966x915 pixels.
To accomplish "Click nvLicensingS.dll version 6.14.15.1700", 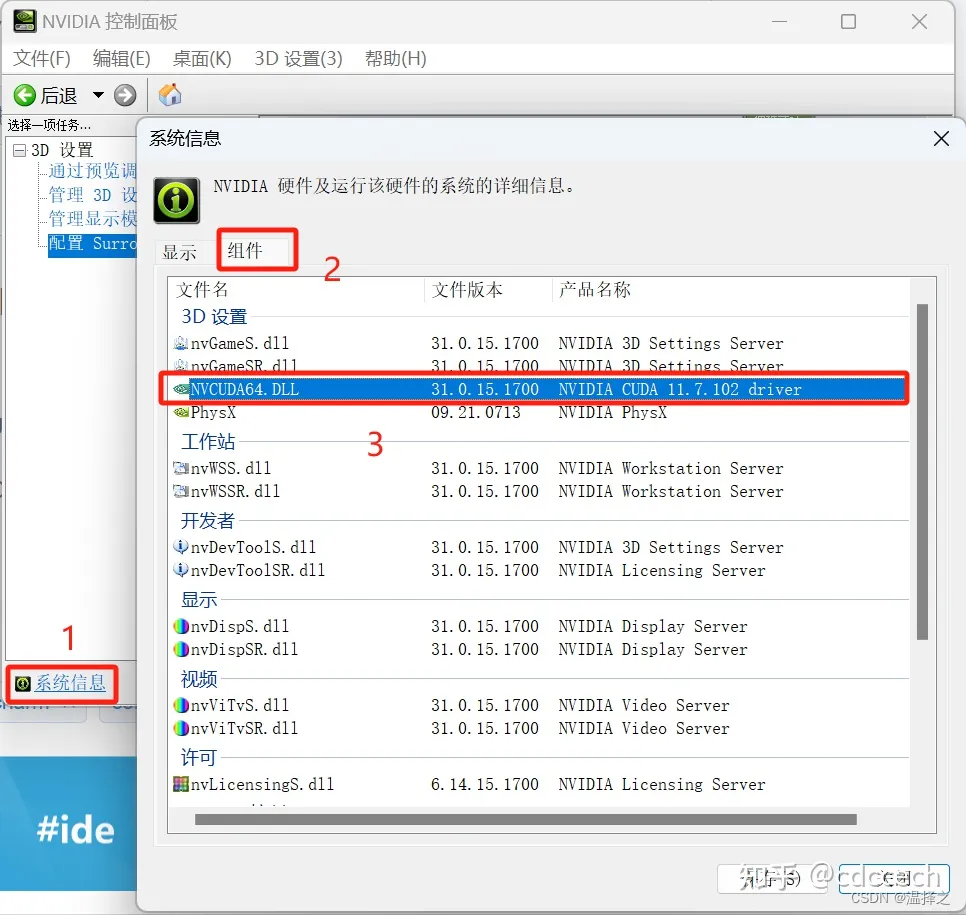I will pos(485,784).
